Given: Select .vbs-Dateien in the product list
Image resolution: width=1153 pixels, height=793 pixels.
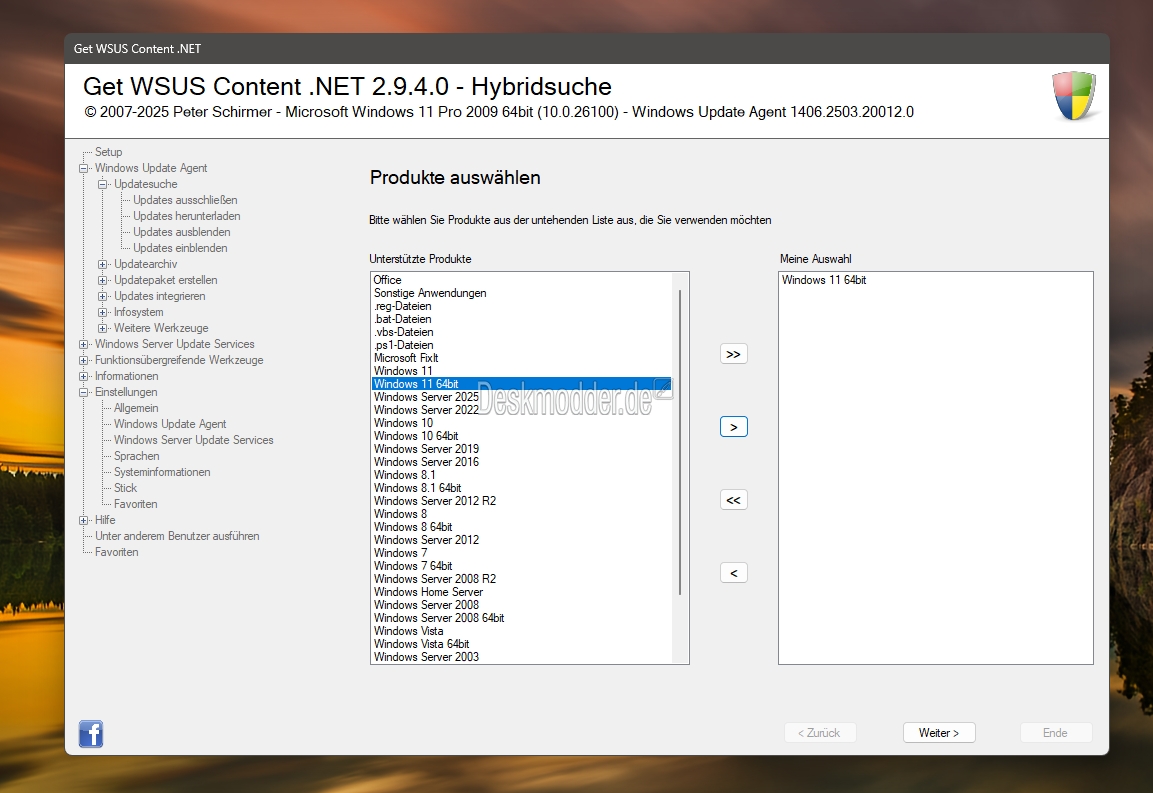Looking at the screenshot, I should click(x=521, y=333).
